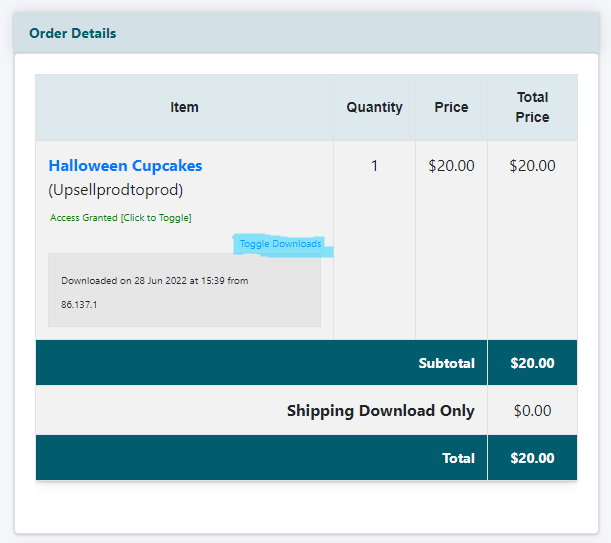Click the Total label in the last row

458,458
